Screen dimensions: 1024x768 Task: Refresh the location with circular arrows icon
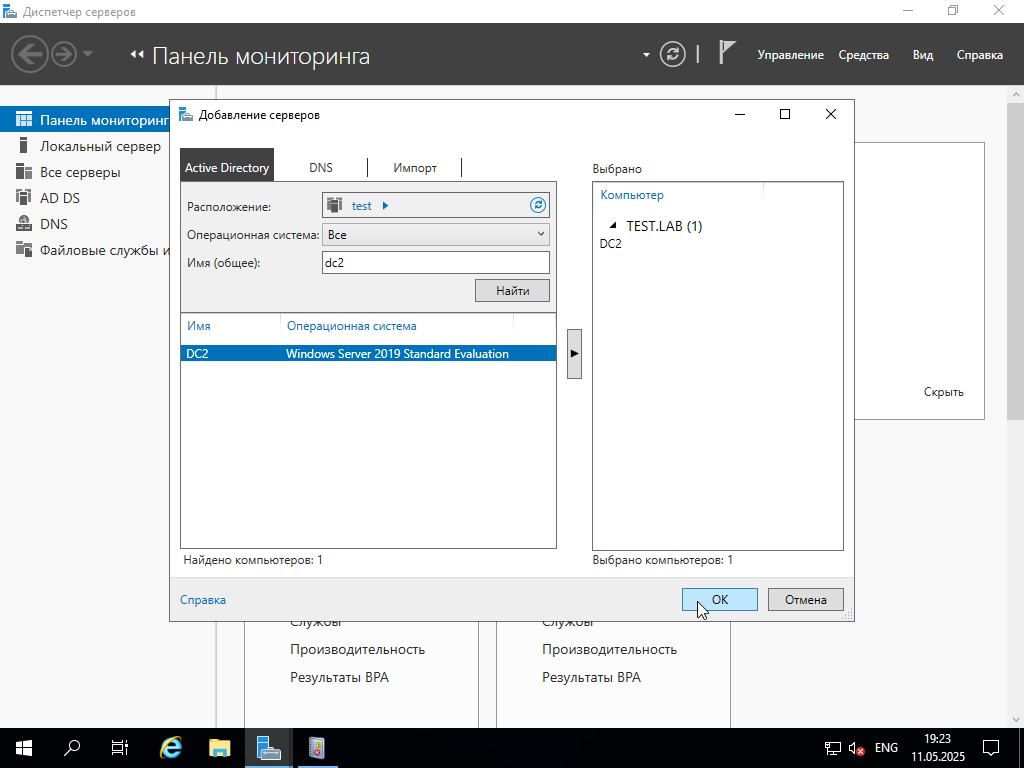pos(537,205)
